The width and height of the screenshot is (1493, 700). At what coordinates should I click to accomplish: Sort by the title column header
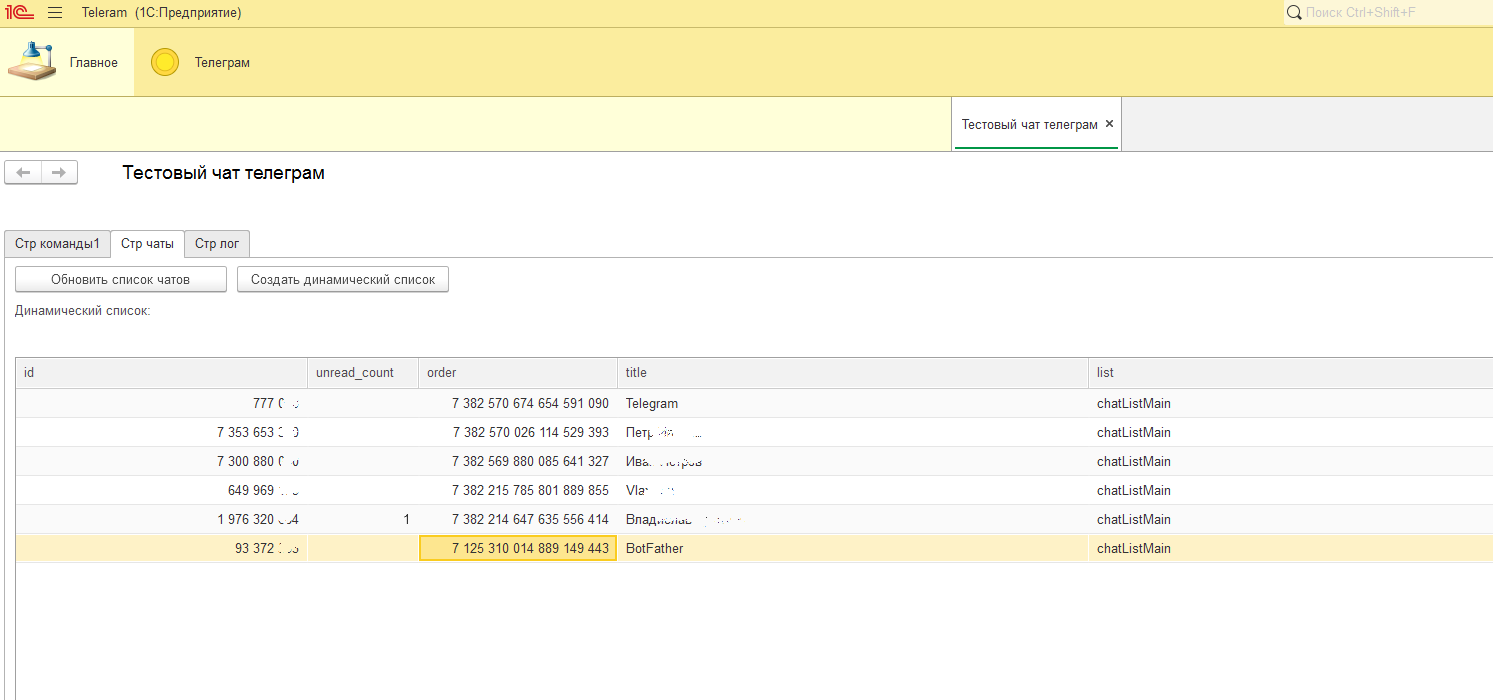852,372
